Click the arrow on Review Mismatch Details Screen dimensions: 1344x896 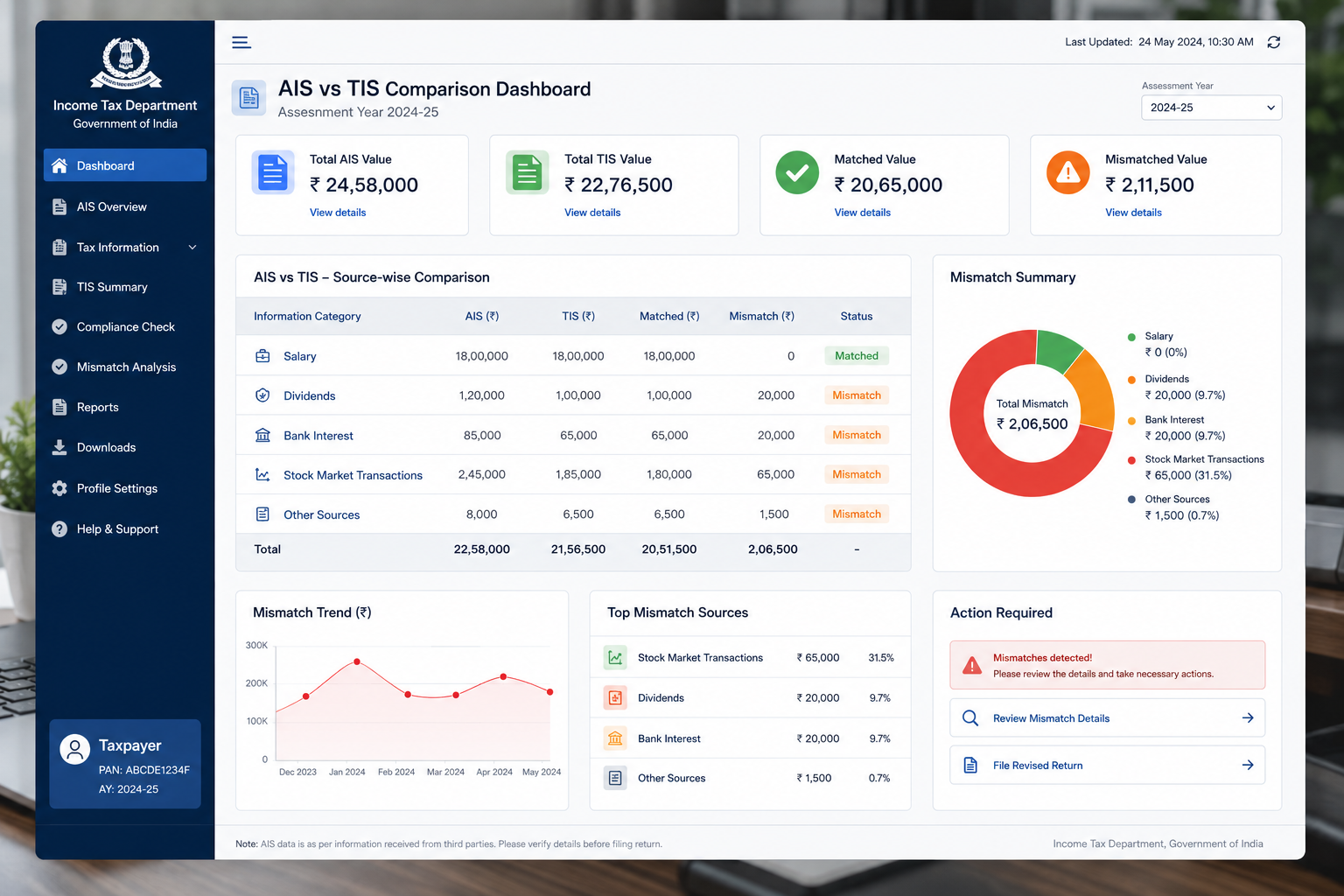point(1248,718)
